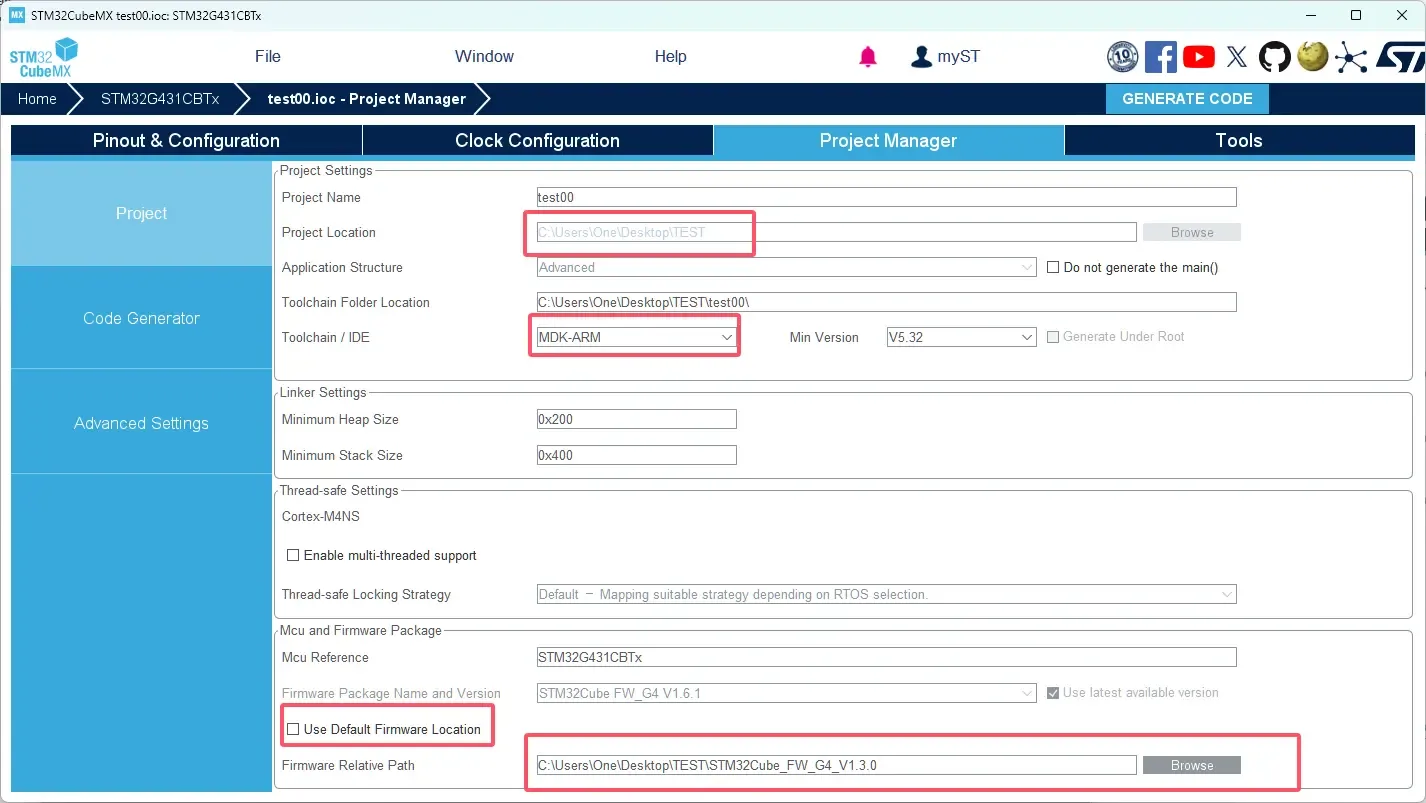Open the myST account icon

tap(921, 57)
